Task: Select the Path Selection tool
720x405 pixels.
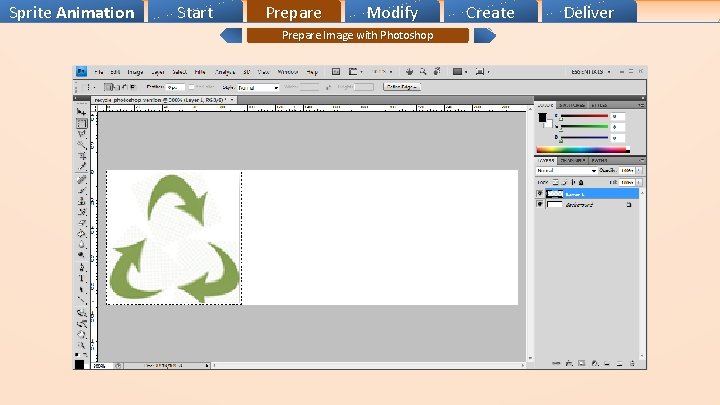Action: point(81,289)
